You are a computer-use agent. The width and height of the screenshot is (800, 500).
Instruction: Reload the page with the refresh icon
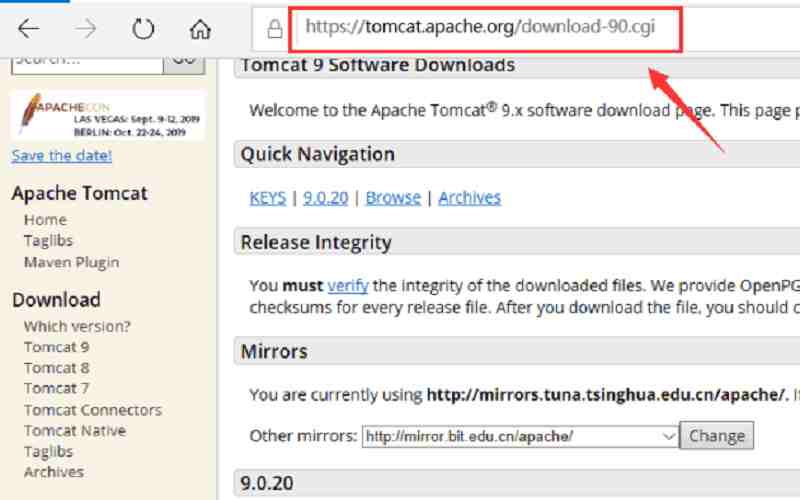pos(143,29)
